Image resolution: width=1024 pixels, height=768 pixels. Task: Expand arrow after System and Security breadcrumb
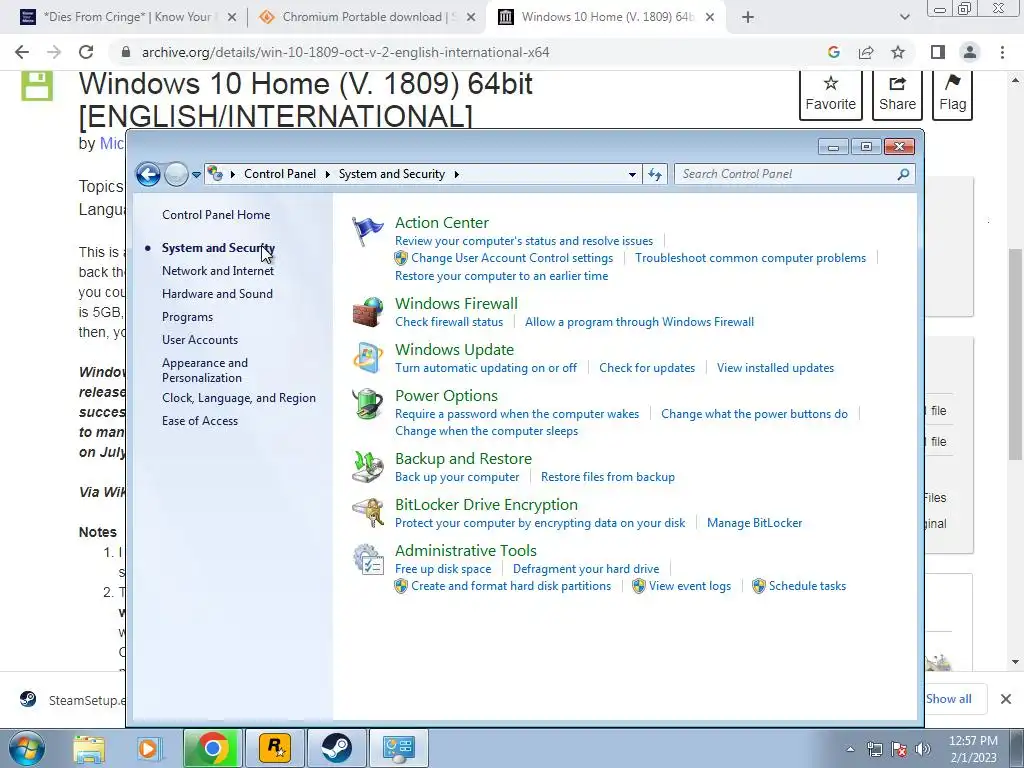click(x=456, y=174)
